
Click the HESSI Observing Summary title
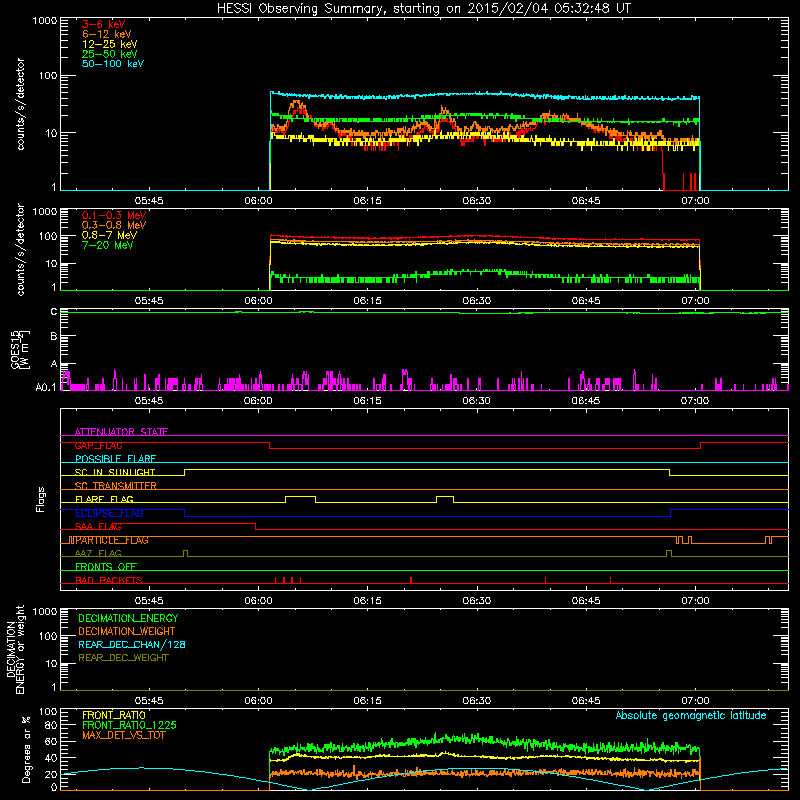[423, 9]
